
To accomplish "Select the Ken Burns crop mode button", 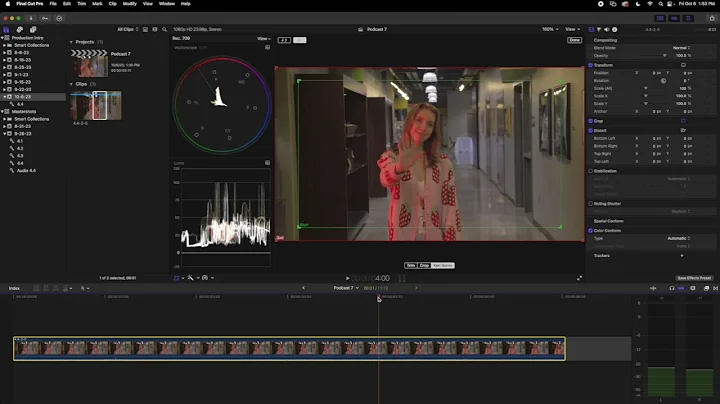I will [x=443, y=265].
